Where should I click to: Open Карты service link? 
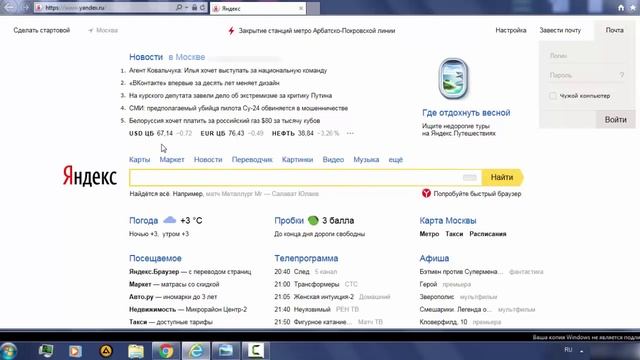pos(140,160)
